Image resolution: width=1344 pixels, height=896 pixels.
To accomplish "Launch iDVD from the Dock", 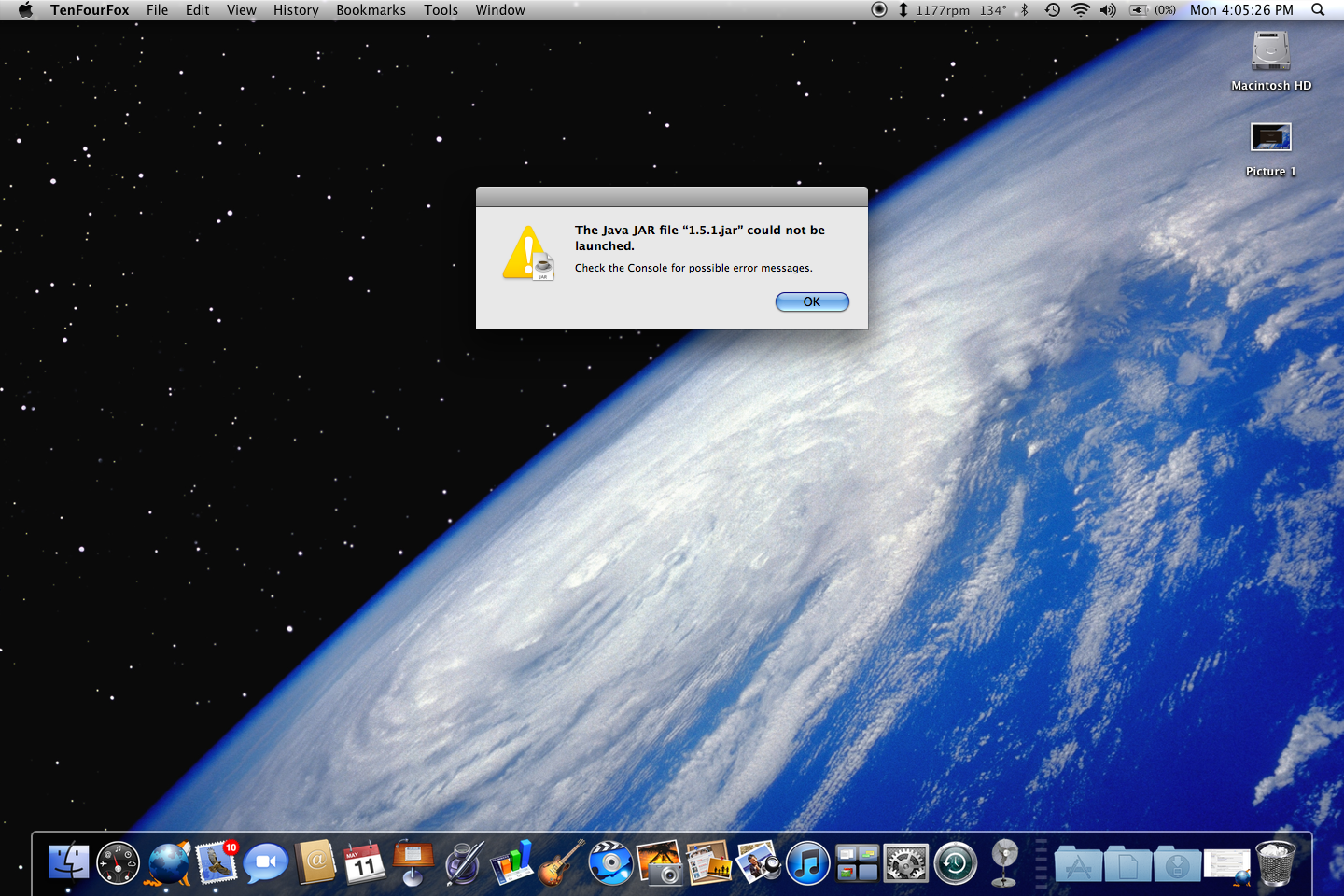I will [610, 862].
